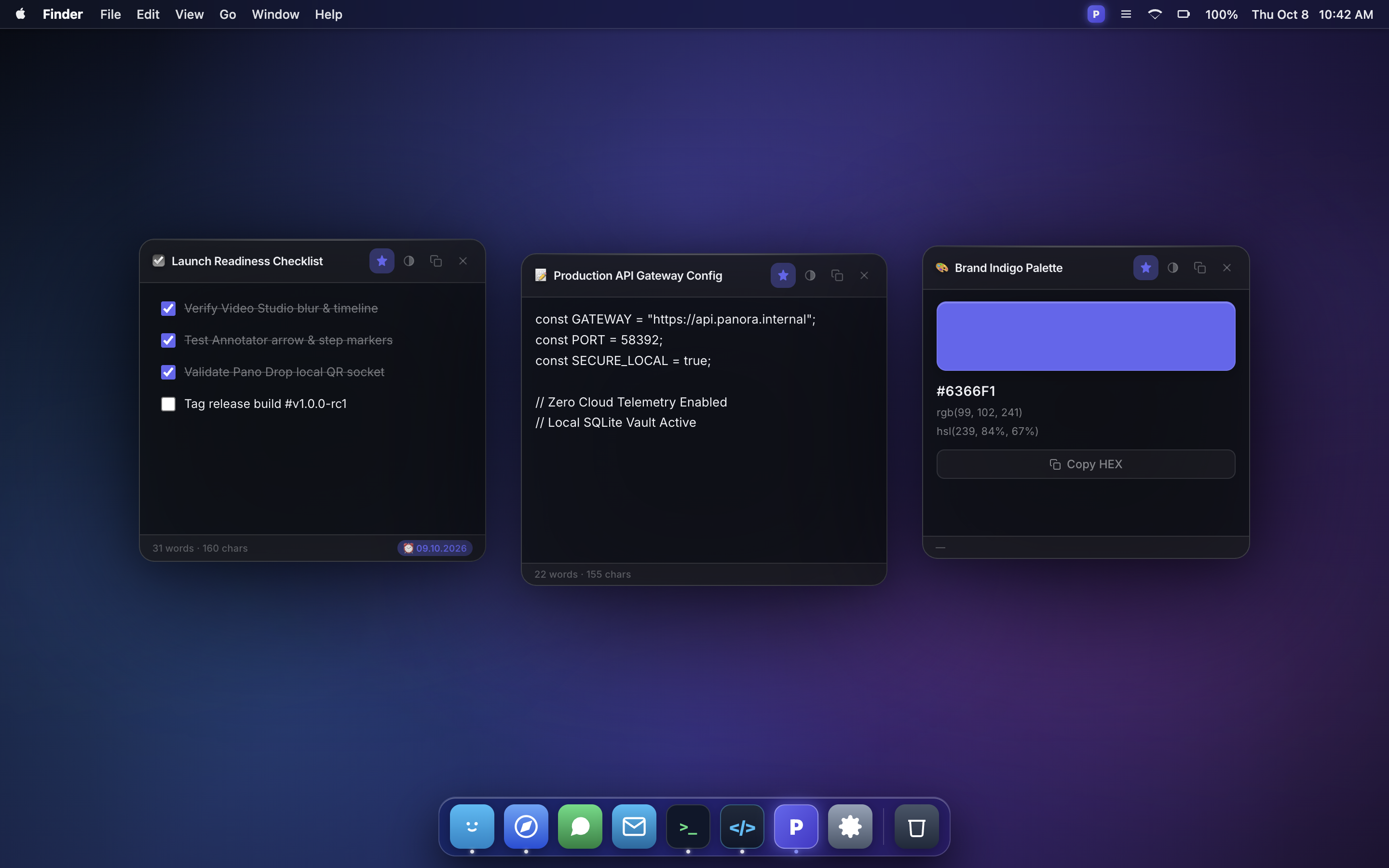Open Panora P icon in menu bar

point(1096,14)
